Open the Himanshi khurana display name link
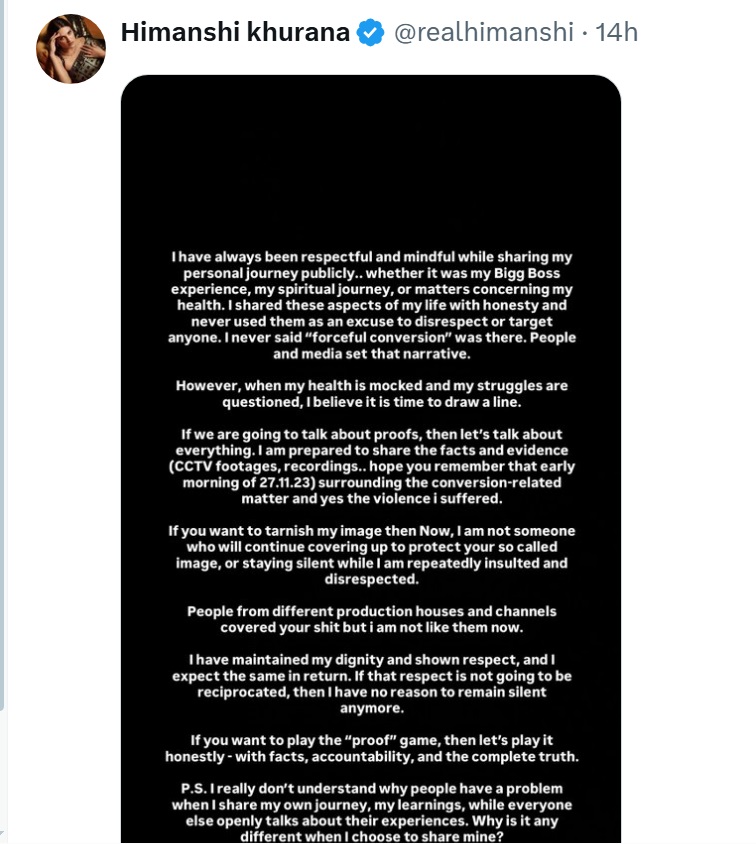 point(235,32)
